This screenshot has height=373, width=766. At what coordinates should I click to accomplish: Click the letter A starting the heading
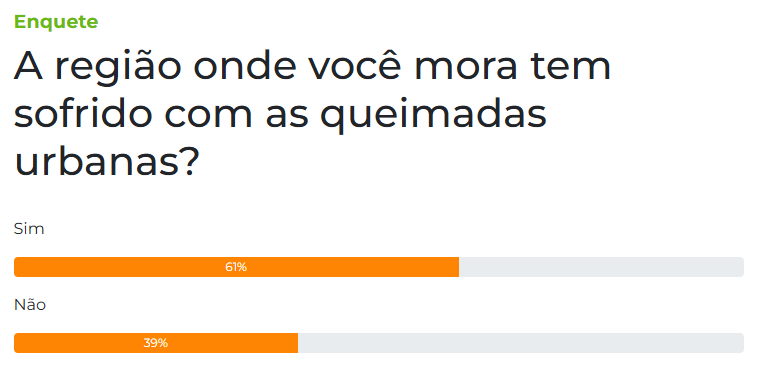click(x=28, y=65)
